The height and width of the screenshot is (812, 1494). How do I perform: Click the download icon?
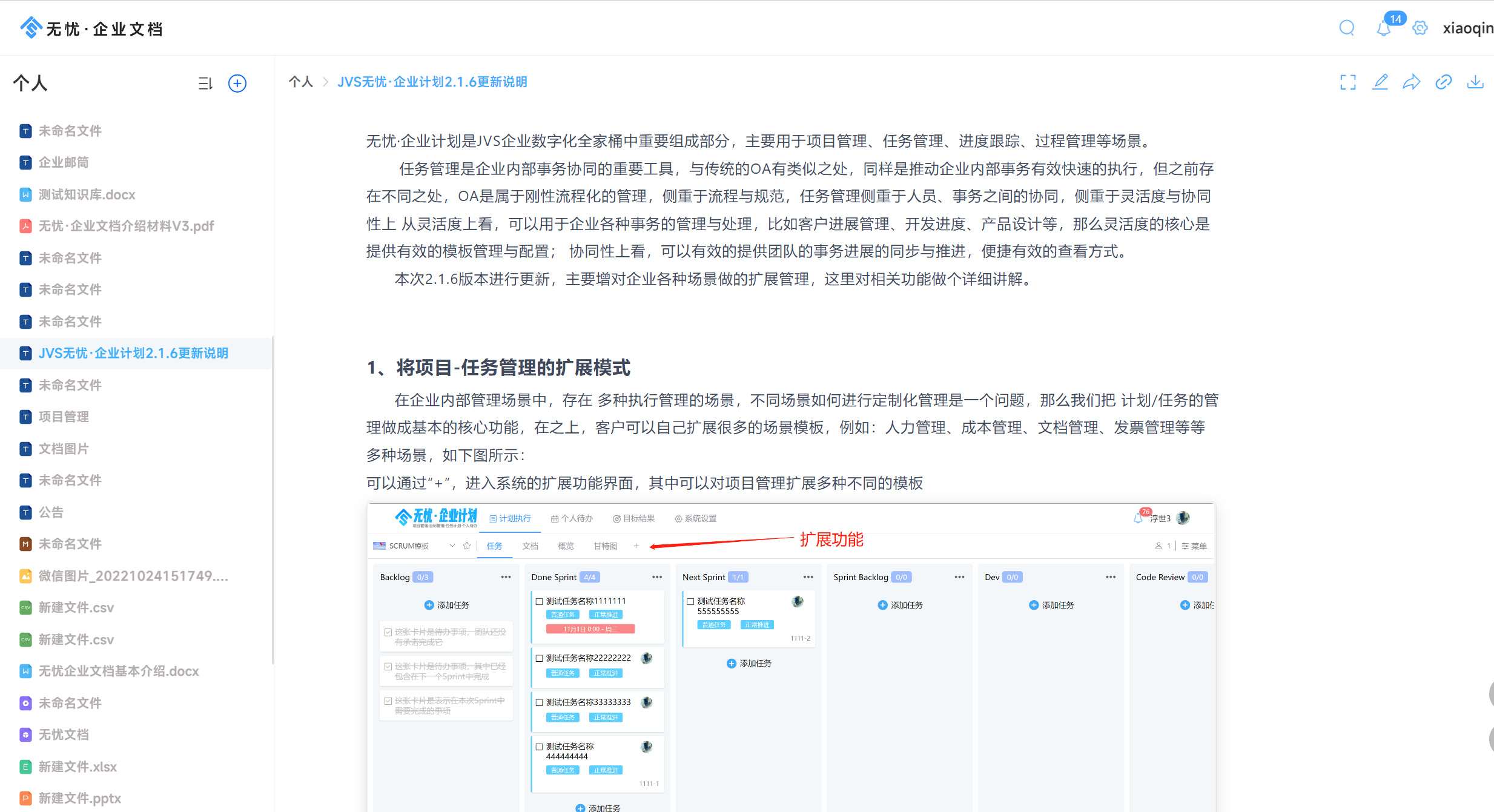[1475, 82]
